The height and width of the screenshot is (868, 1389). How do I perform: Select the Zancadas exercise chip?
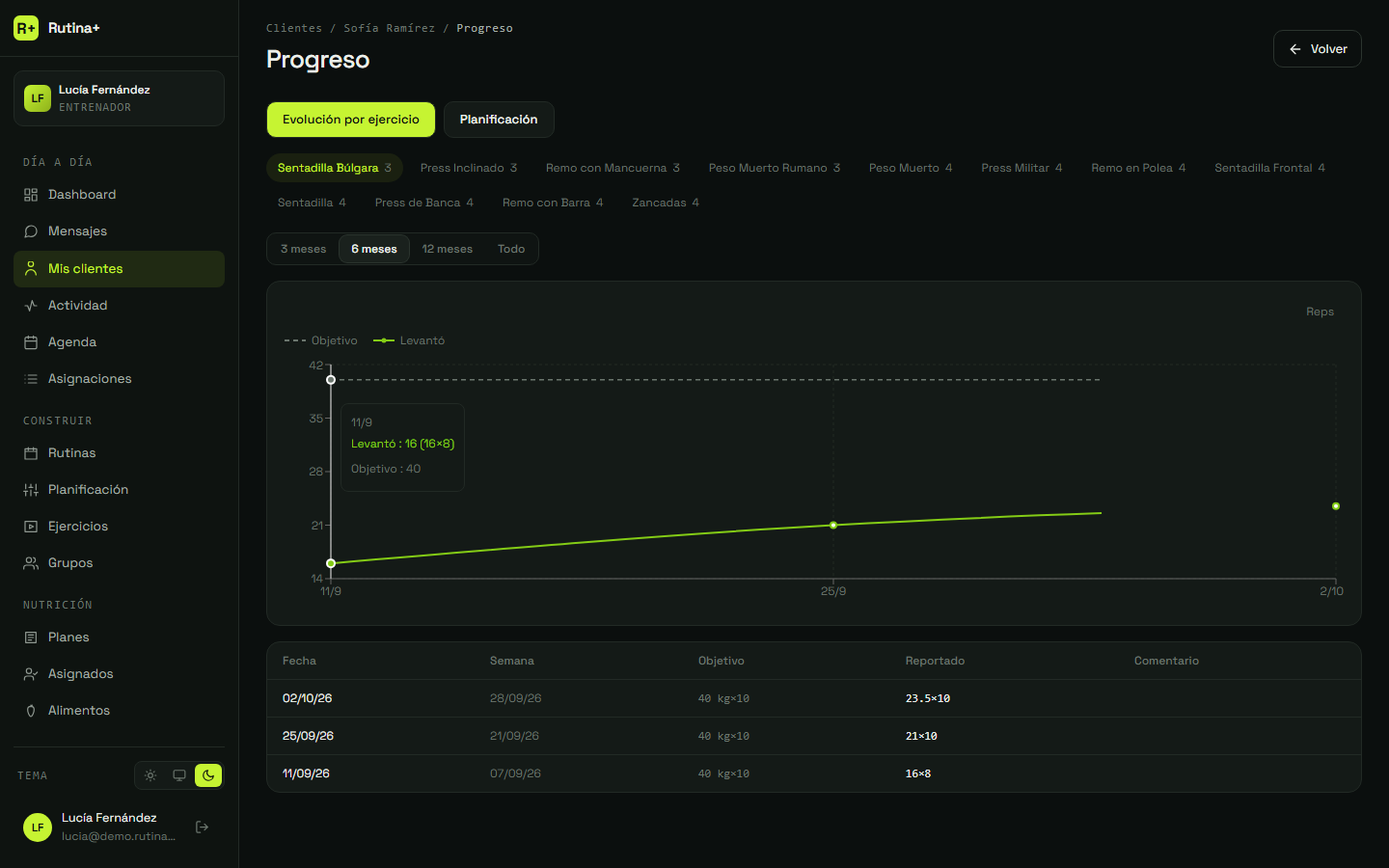666,203
